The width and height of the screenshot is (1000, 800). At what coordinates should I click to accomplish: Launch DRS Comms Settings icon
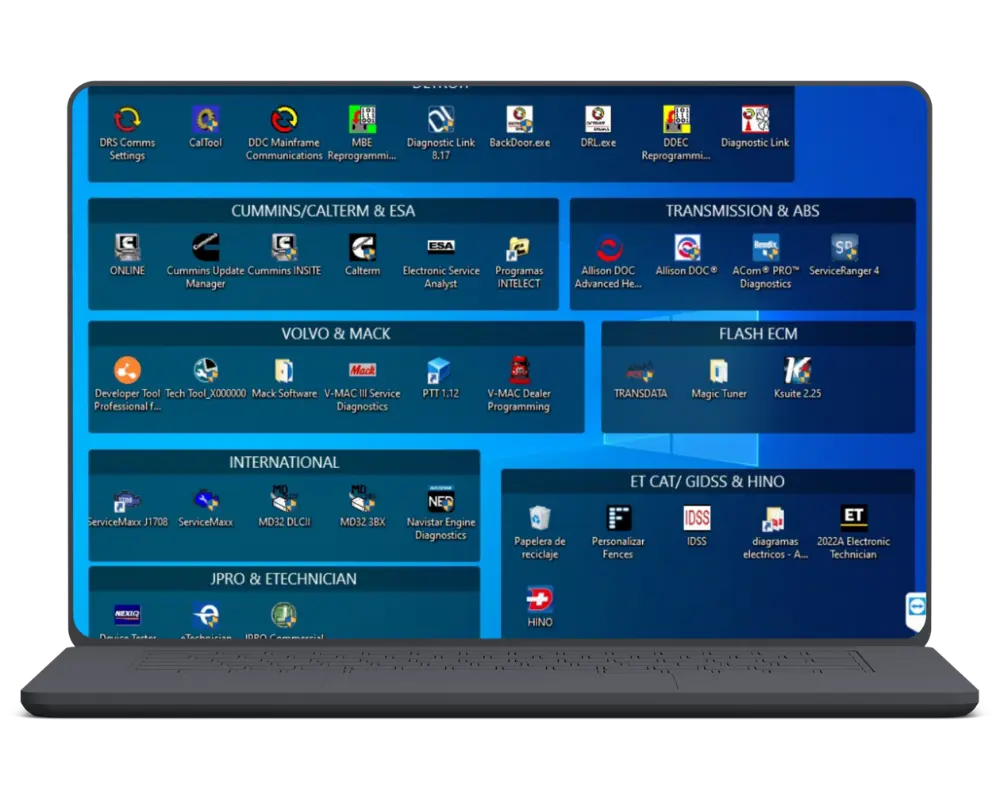[127, 121]
